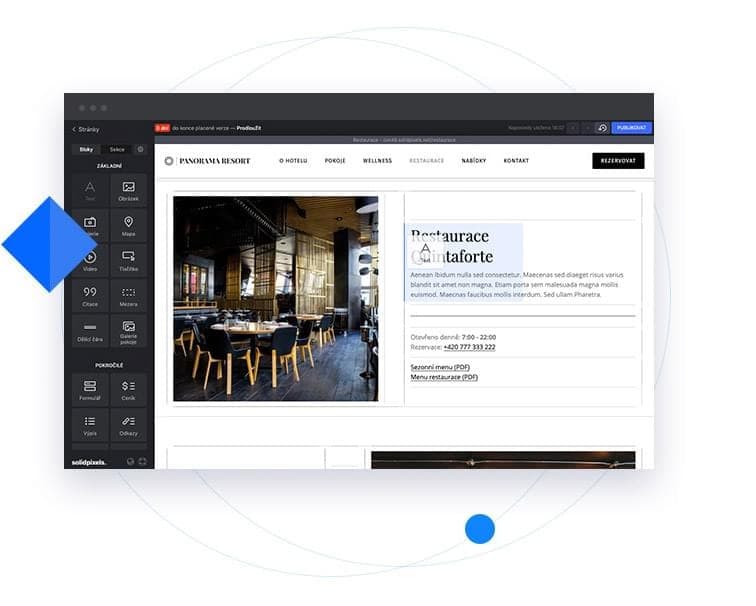This screenshot has width=756, height=606.
Task: Open the WELLNESS menu item
Action: 378,161
